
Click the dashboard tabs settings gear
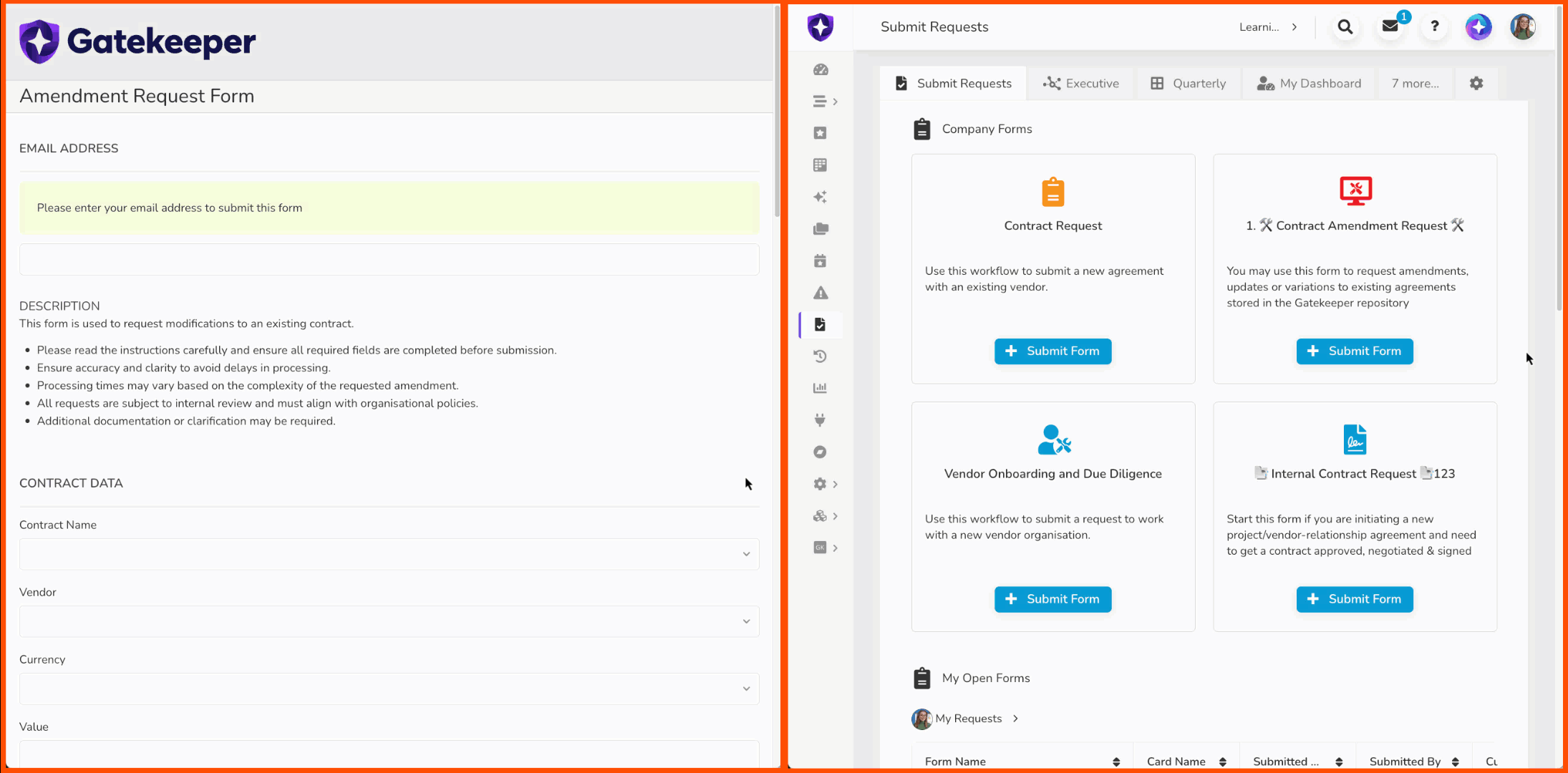tap(1476, 83)
